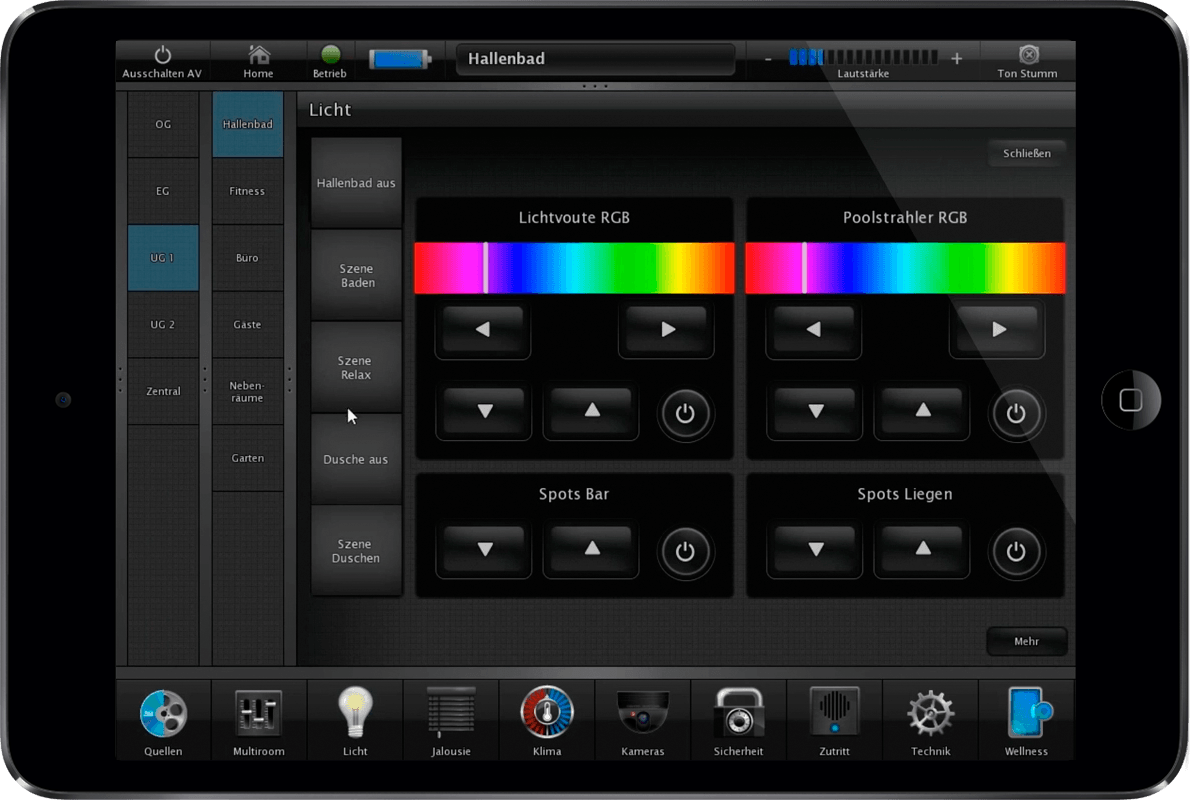Screen dimensions: 1193x800
Task: Increase volume with the plus sign
Action: [956, 59]
